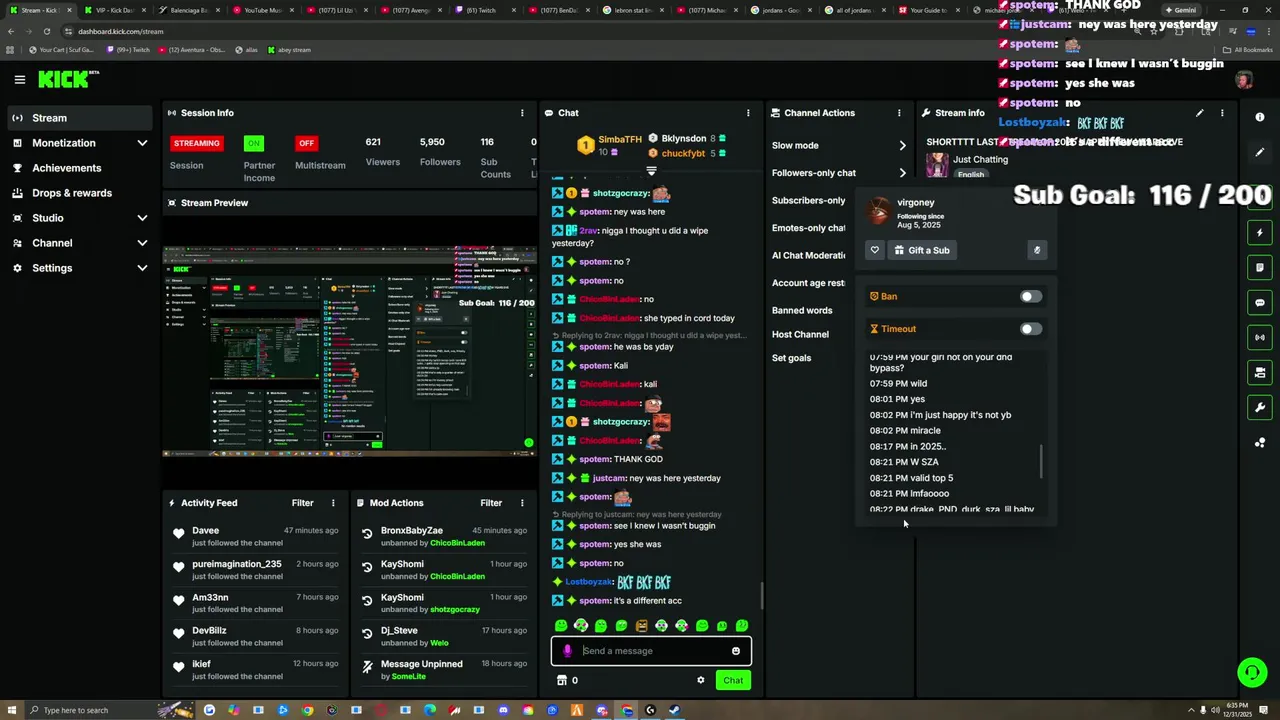Viewport: 1280px width, 720px height.
Task: Open Steam from Windows taskbar
Action: (674, 711)
